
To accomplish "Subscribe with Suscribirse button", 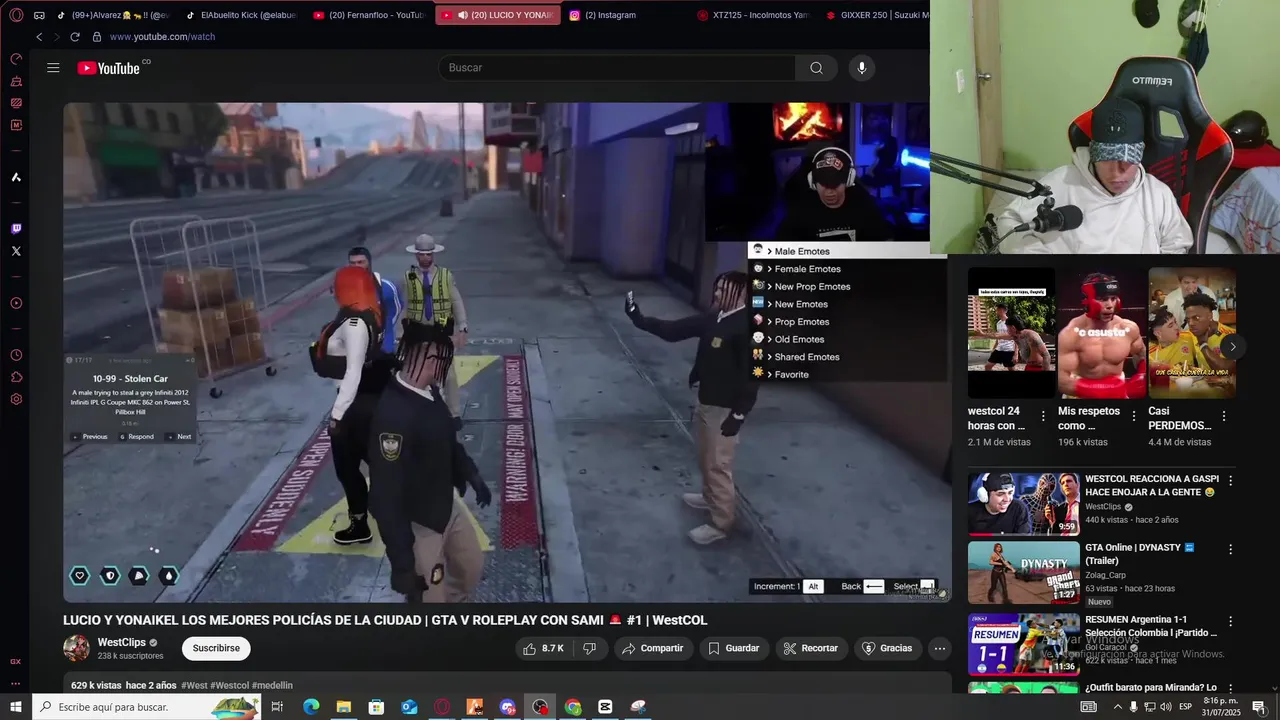I will coord(216,648).
